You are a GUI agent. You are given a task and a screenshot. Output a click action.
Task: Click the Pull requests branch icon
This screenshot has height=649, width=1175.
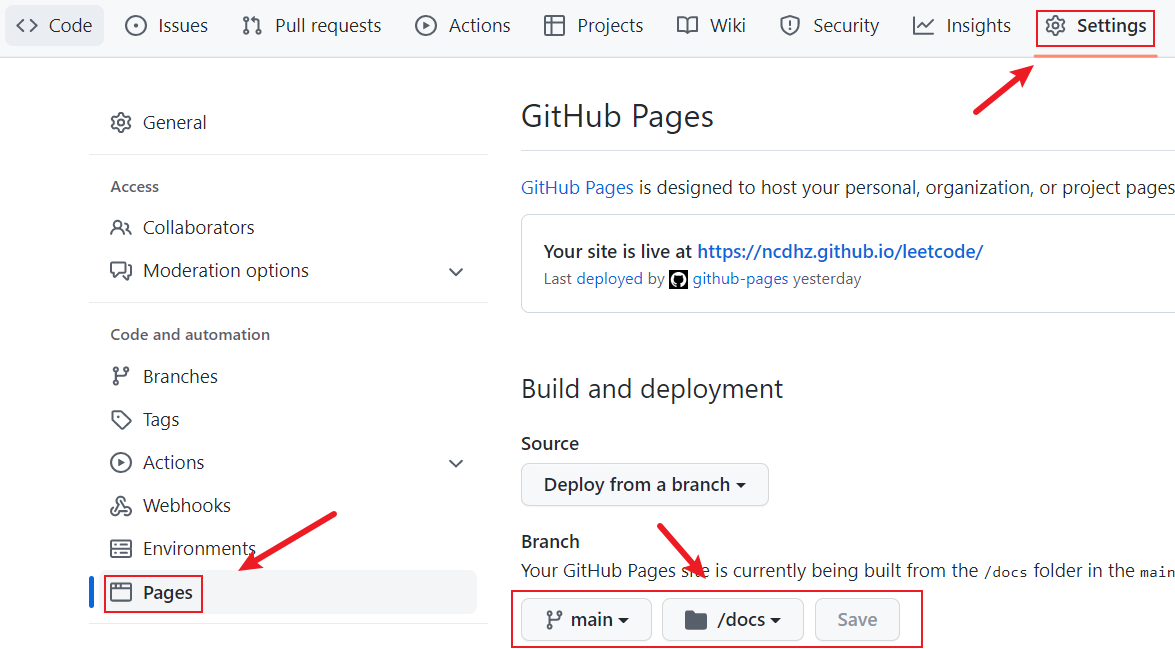coord(252,25)
